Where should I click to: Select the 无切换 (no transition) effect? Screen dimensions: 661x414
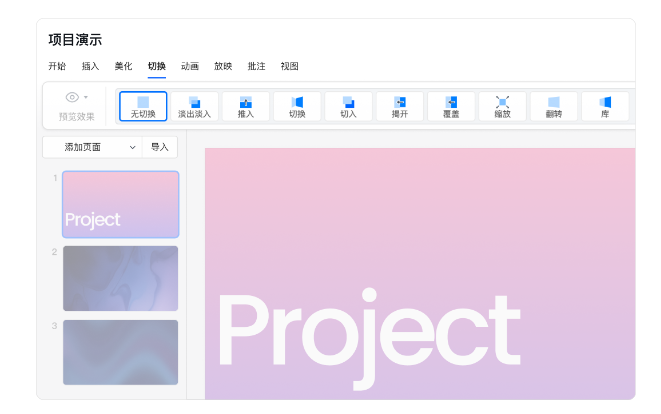(x=143, y=107)
